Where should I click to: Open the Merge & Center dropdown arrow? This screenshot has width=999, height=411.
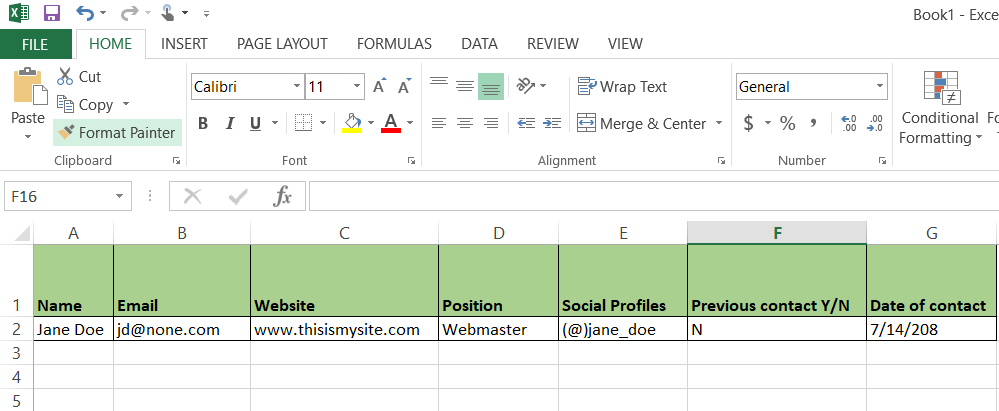(719, 124)
